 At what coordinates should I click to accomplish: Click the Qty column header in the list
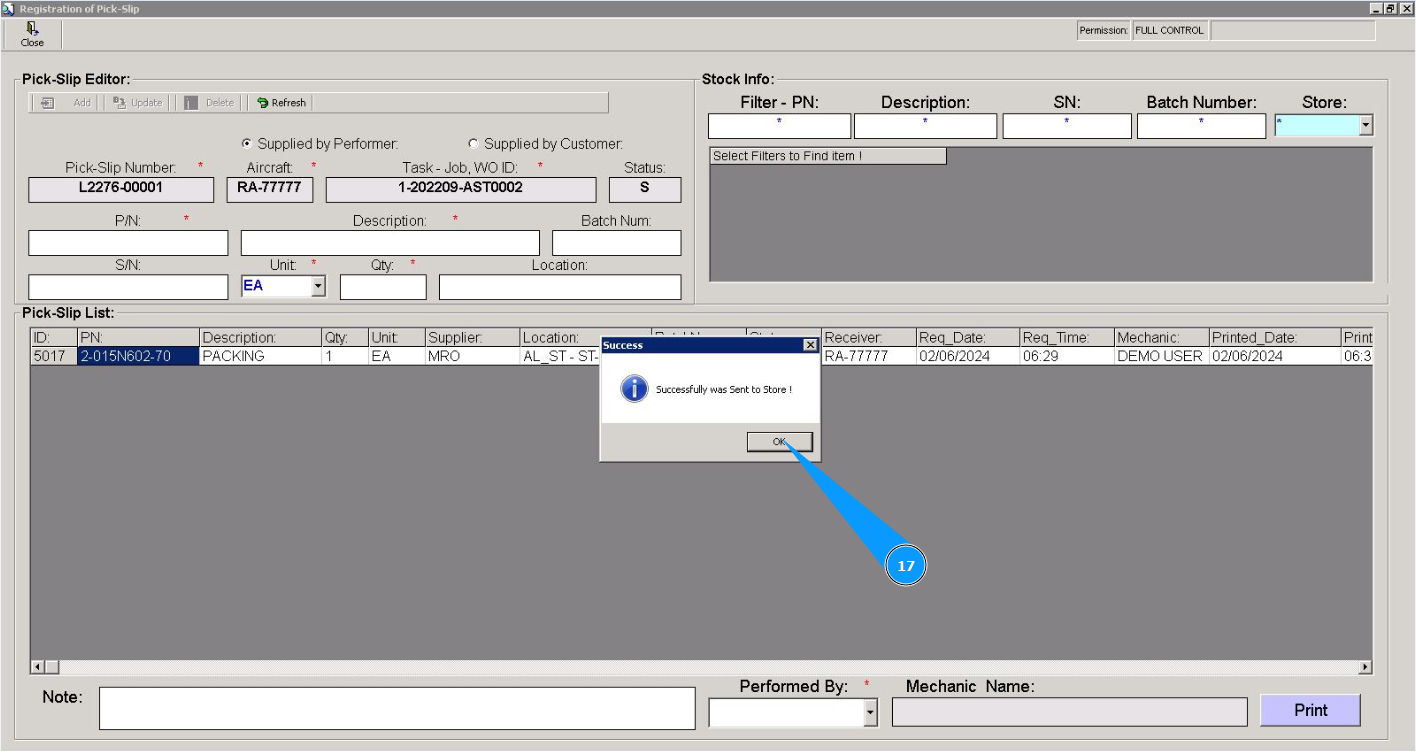345,338
